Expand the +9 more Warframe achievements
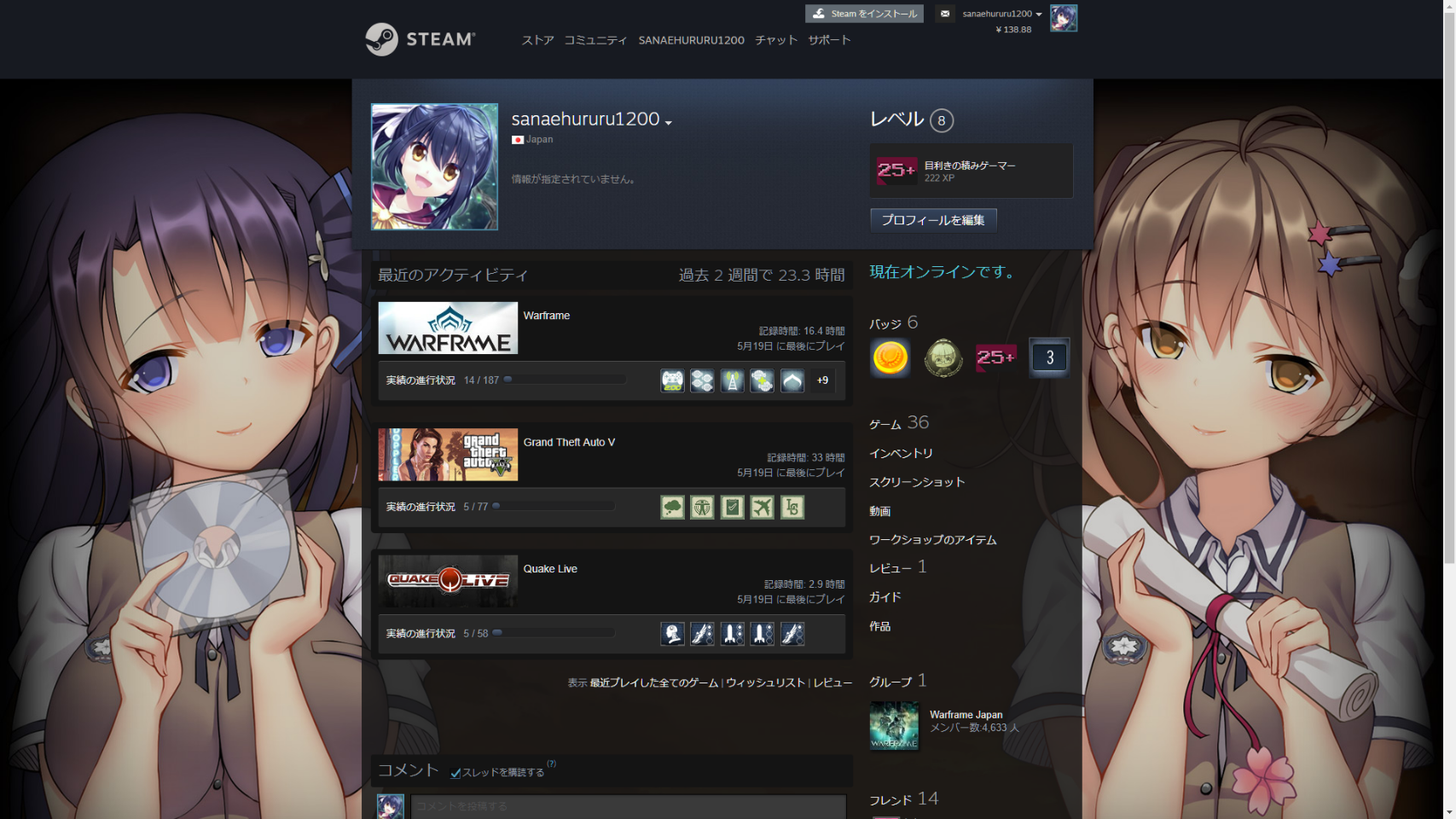The image size is (1456, 819). 822,380
